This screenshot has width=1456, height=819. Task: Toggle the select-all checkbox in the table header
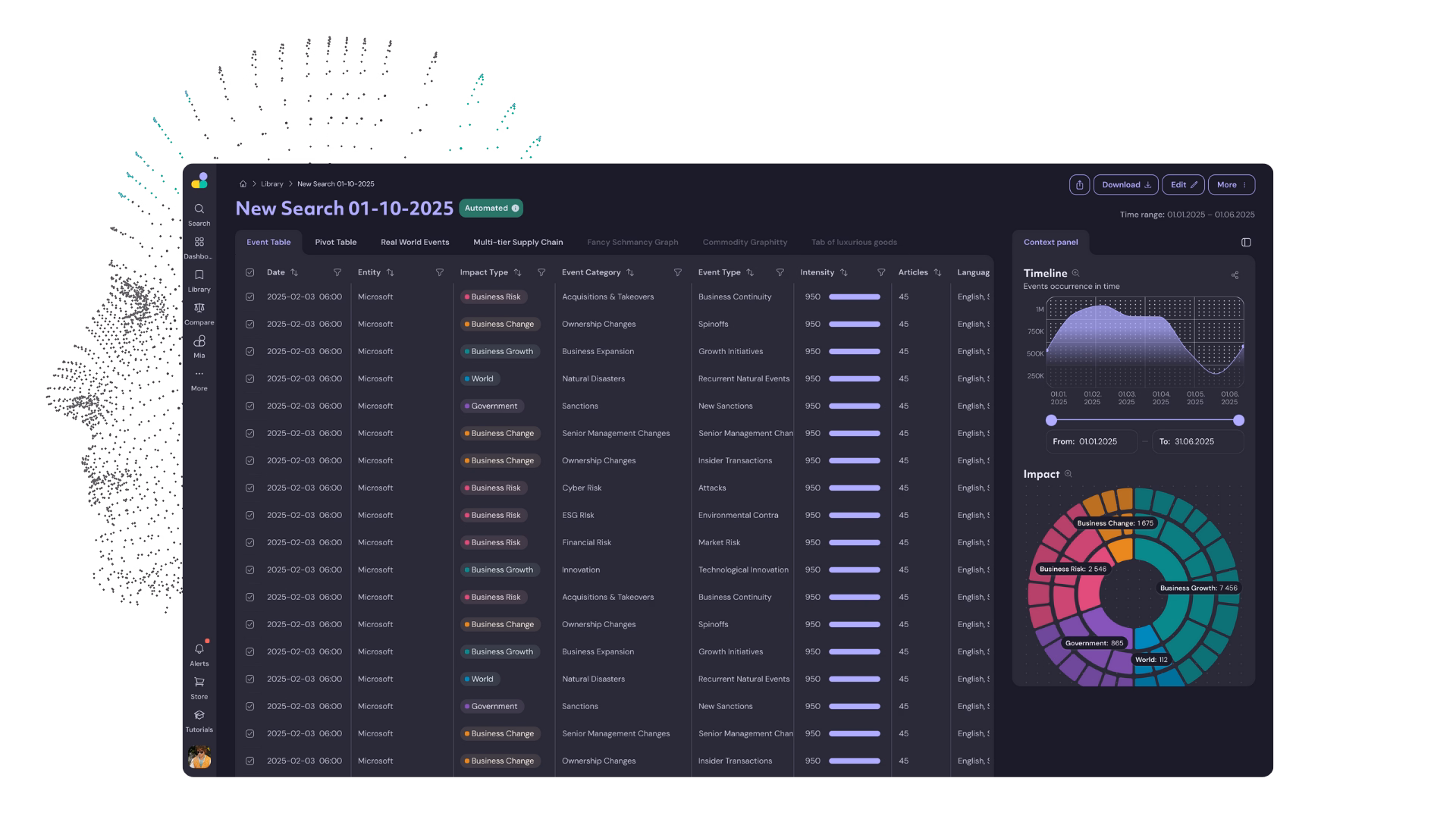250,272
